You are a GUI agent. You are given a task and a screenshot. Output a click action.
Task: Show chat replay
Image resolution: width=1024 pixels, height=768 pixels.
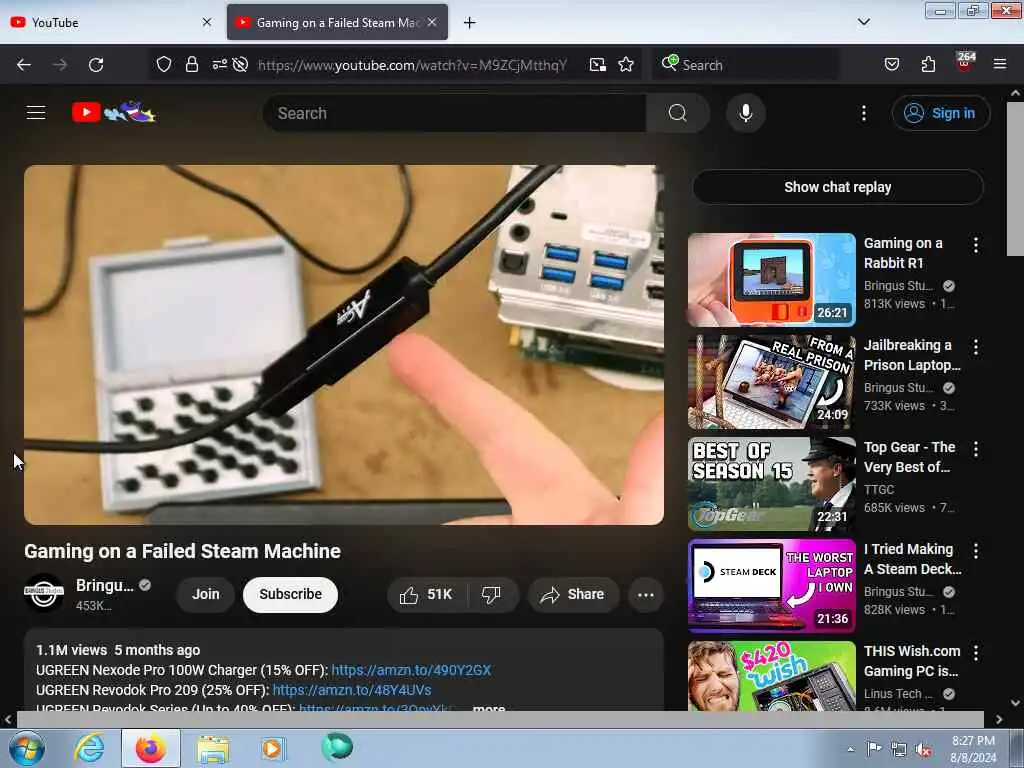(x=837, y=187)
